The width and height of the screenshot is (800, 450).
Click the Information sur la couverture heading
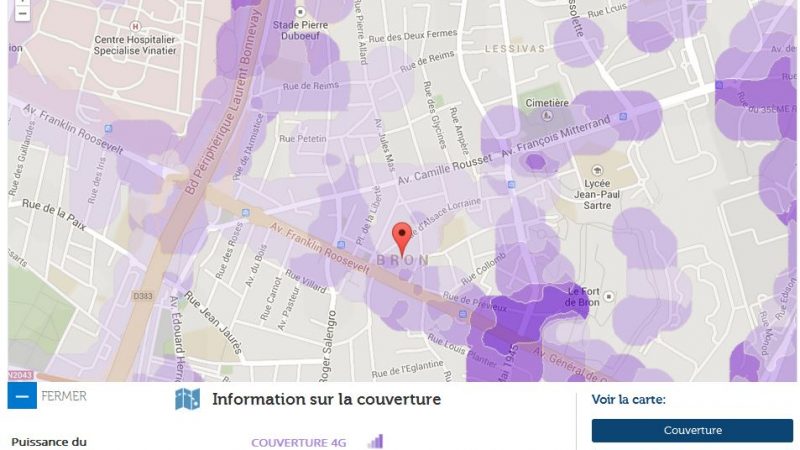click(327, 399)
